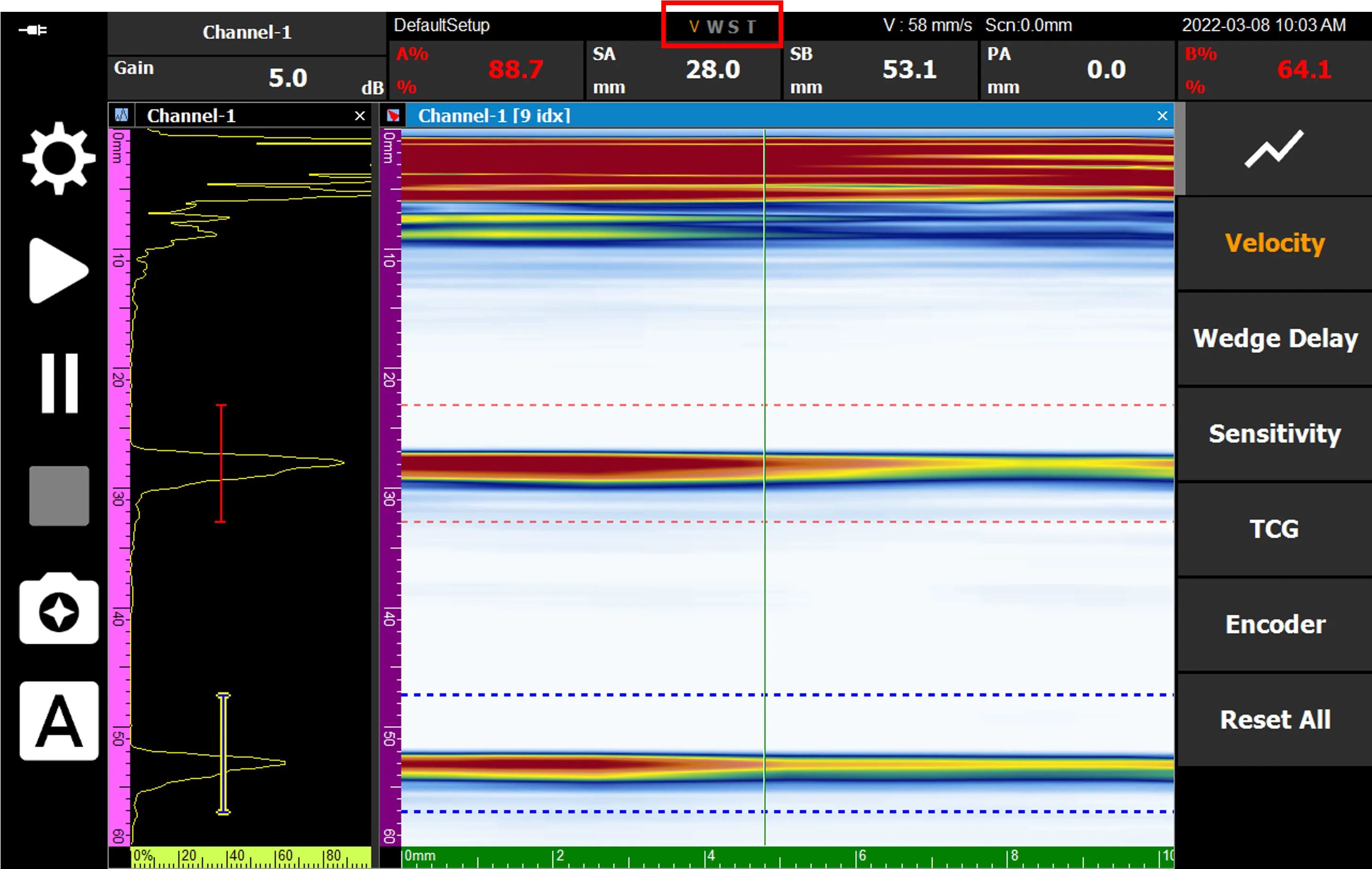The image size is (1372, 869).
Task: Click the V W S T calibration status indicator
Action: [x=722, y=26]
